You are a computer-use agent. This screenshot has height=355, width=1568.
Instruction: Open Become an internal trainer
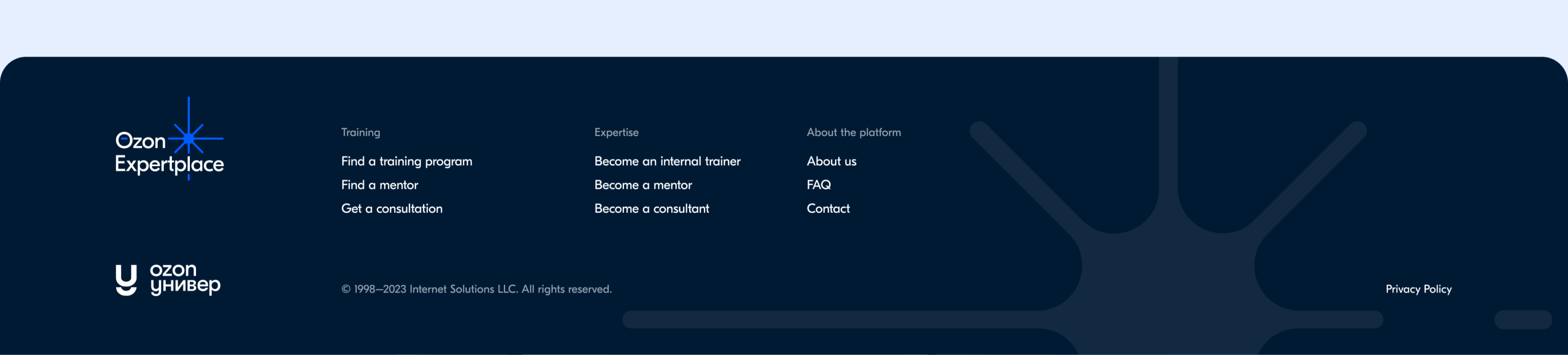(x=667, y=161)
